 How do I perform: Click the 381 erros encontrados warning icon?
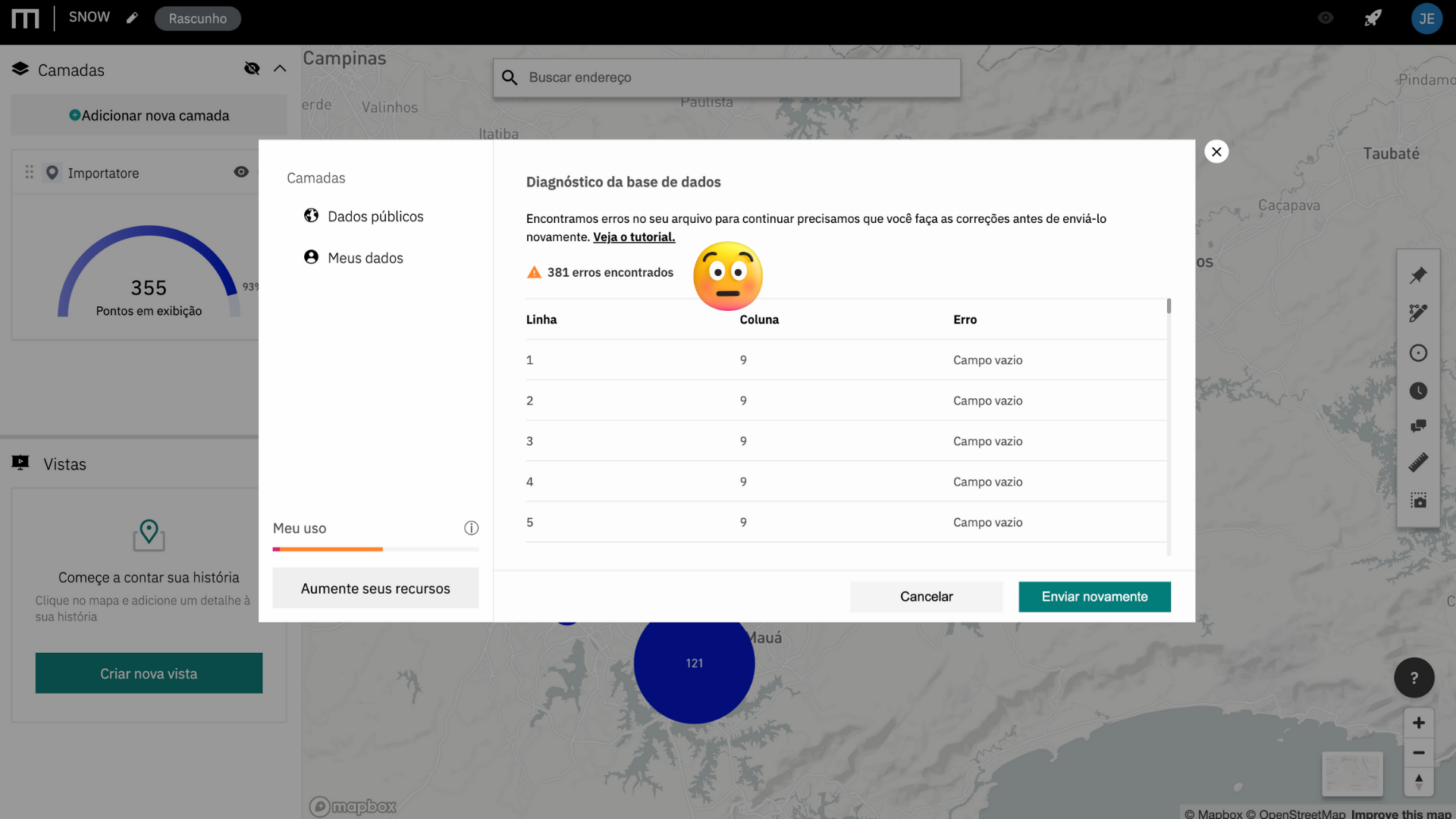click(534, 272)
